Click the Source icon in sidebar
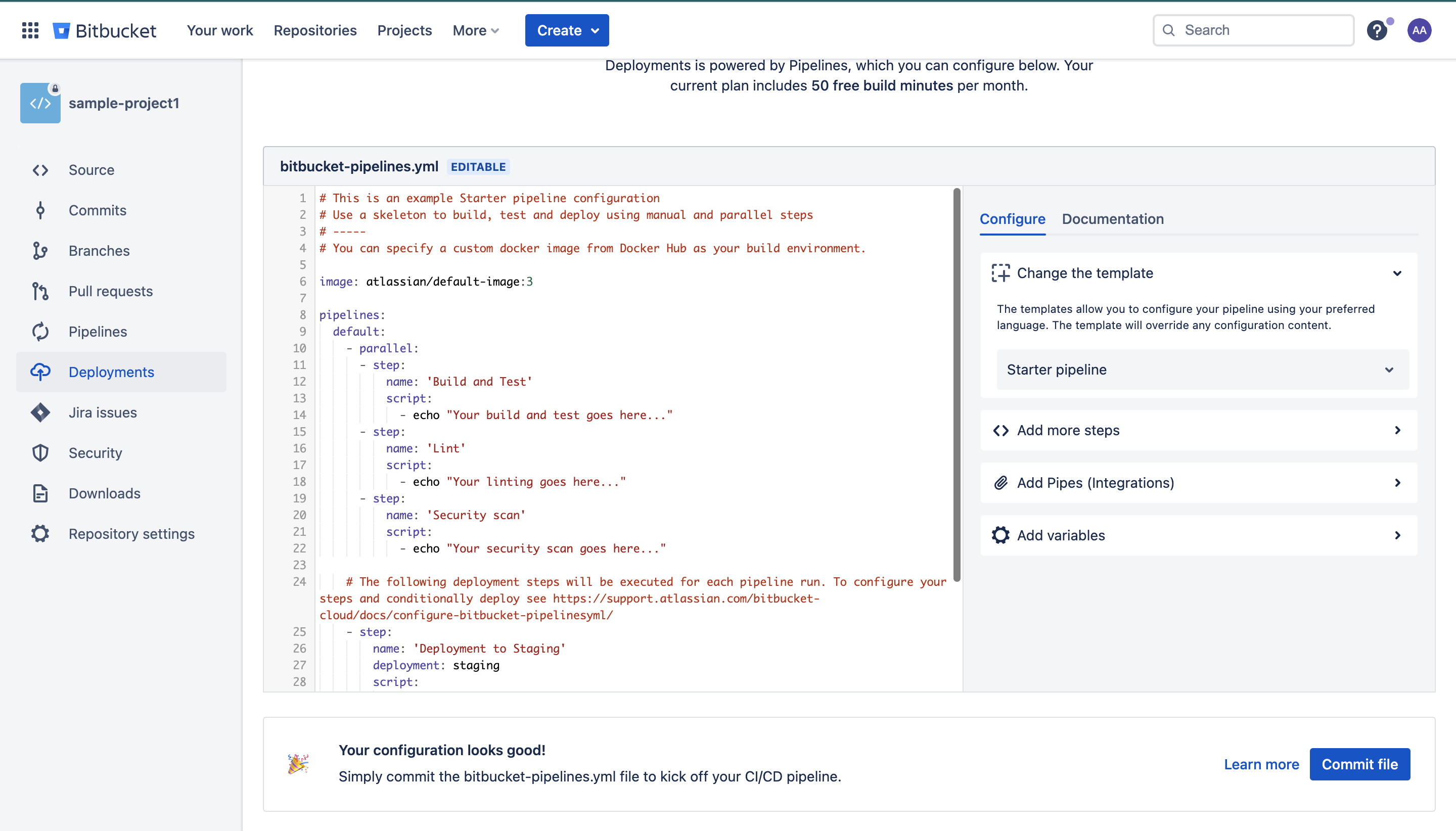This screenshot has width=1456, height=831. tap(40, 169)
